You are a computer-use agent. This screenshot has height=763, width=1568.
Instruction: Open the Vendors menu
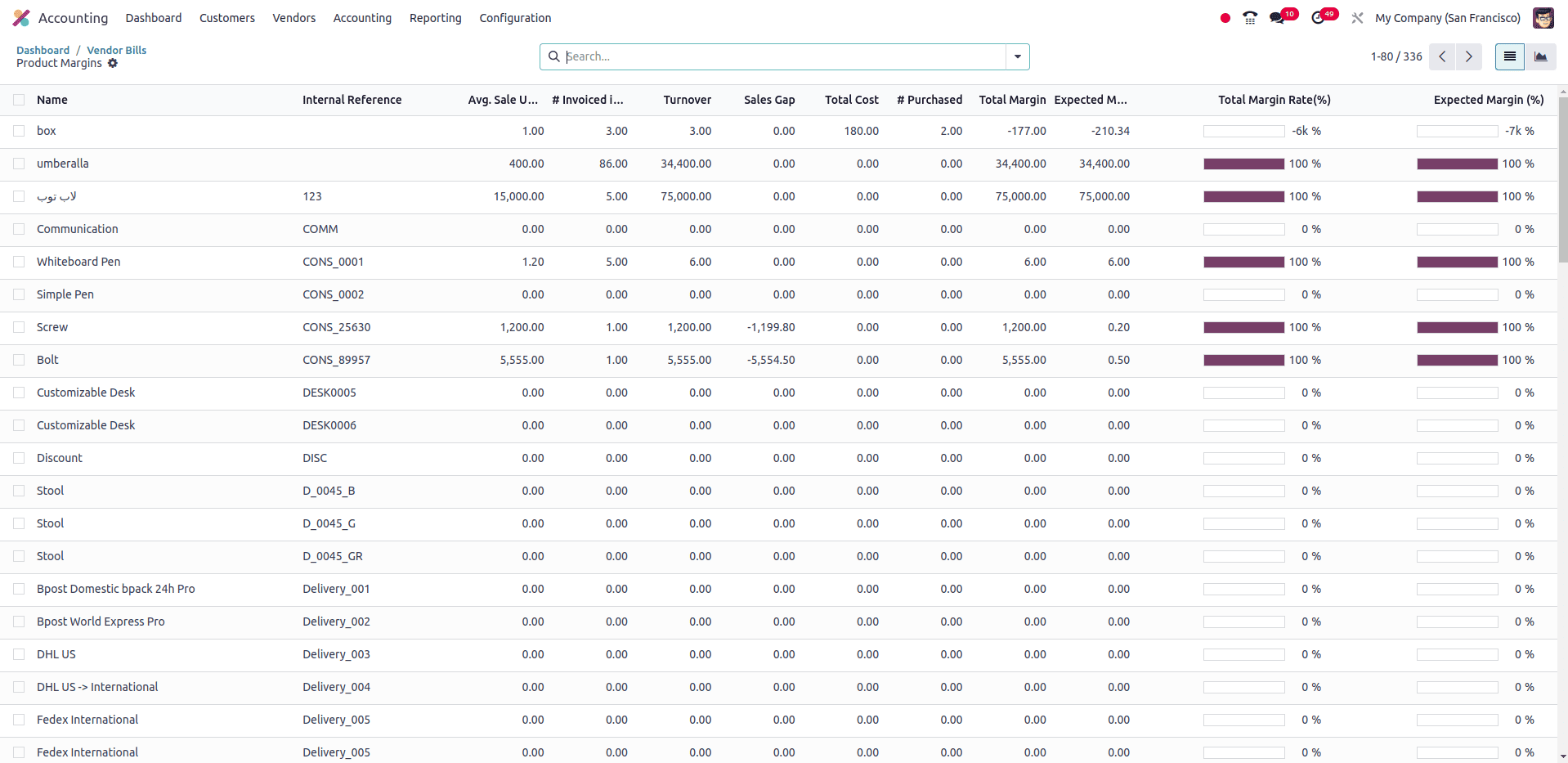click(x=293, y=18)
